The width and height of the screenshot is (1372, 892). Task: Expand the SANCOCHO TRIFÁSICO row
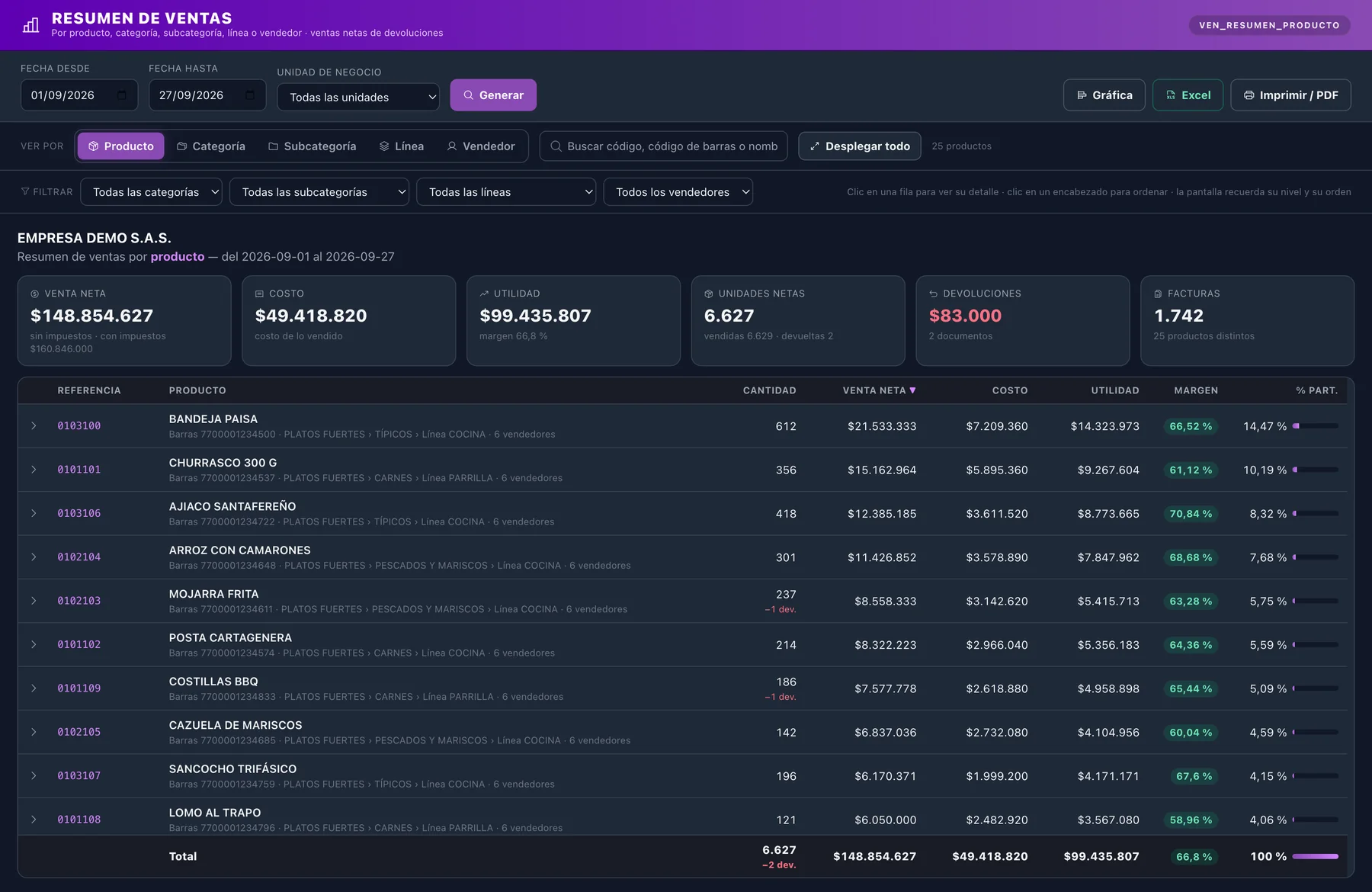pos(34,775)
